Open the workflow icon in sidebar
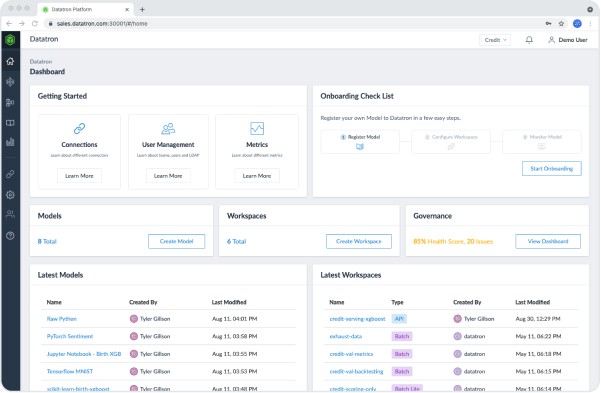601x393 pixels. [10, 102]
